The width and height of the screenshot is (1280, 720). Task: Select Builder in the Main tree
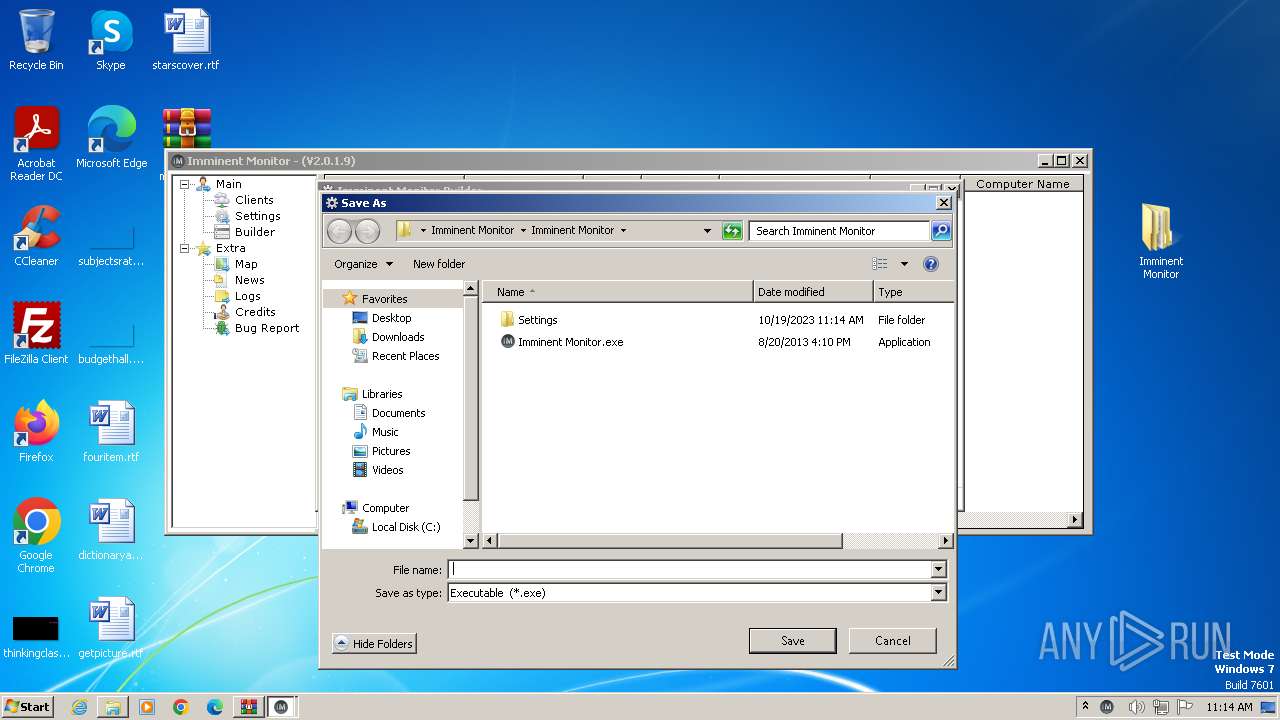tap(255, 232)
